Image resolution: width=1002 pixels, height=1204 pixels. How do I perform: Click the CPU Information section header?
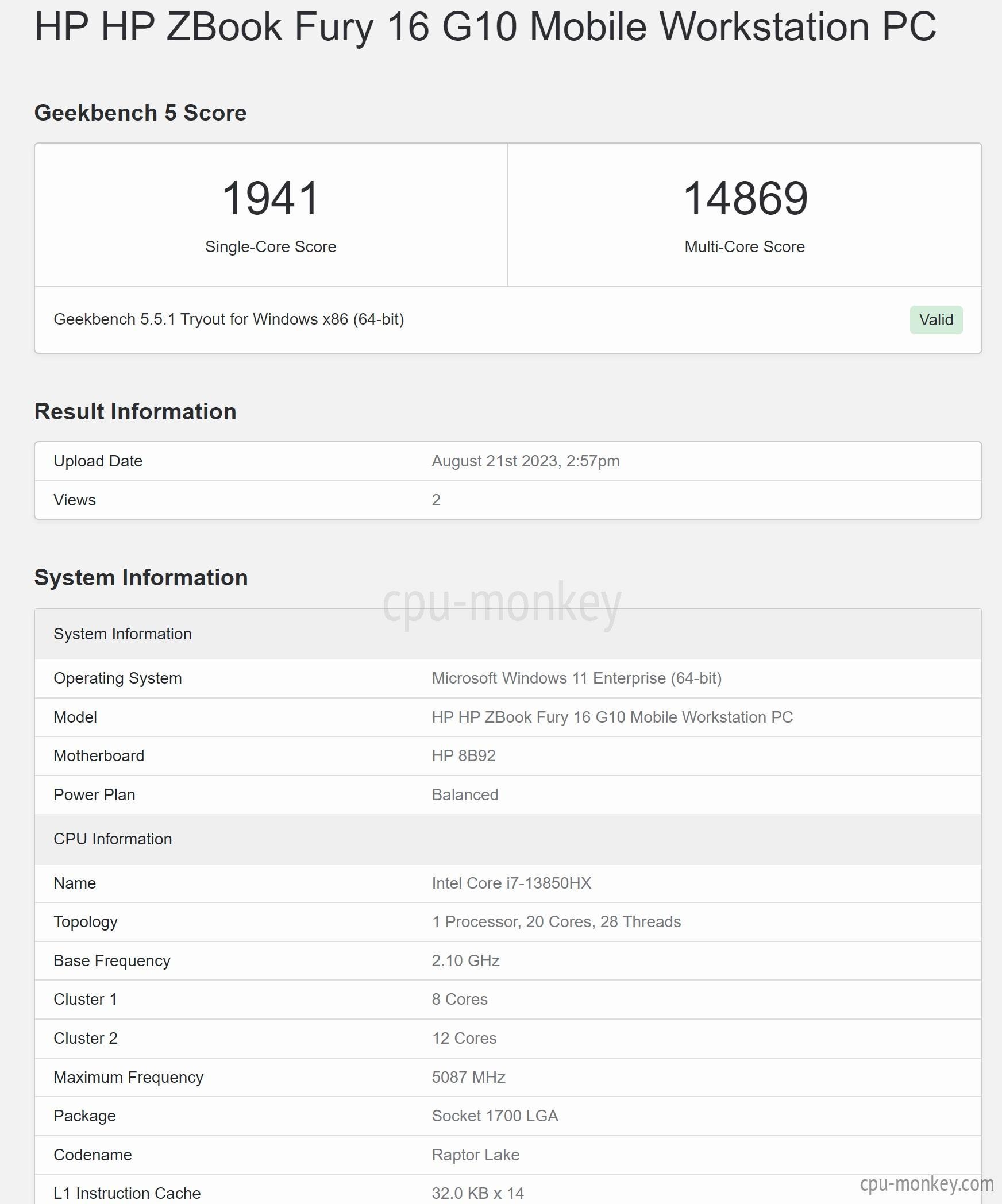(x=508, y=839)
